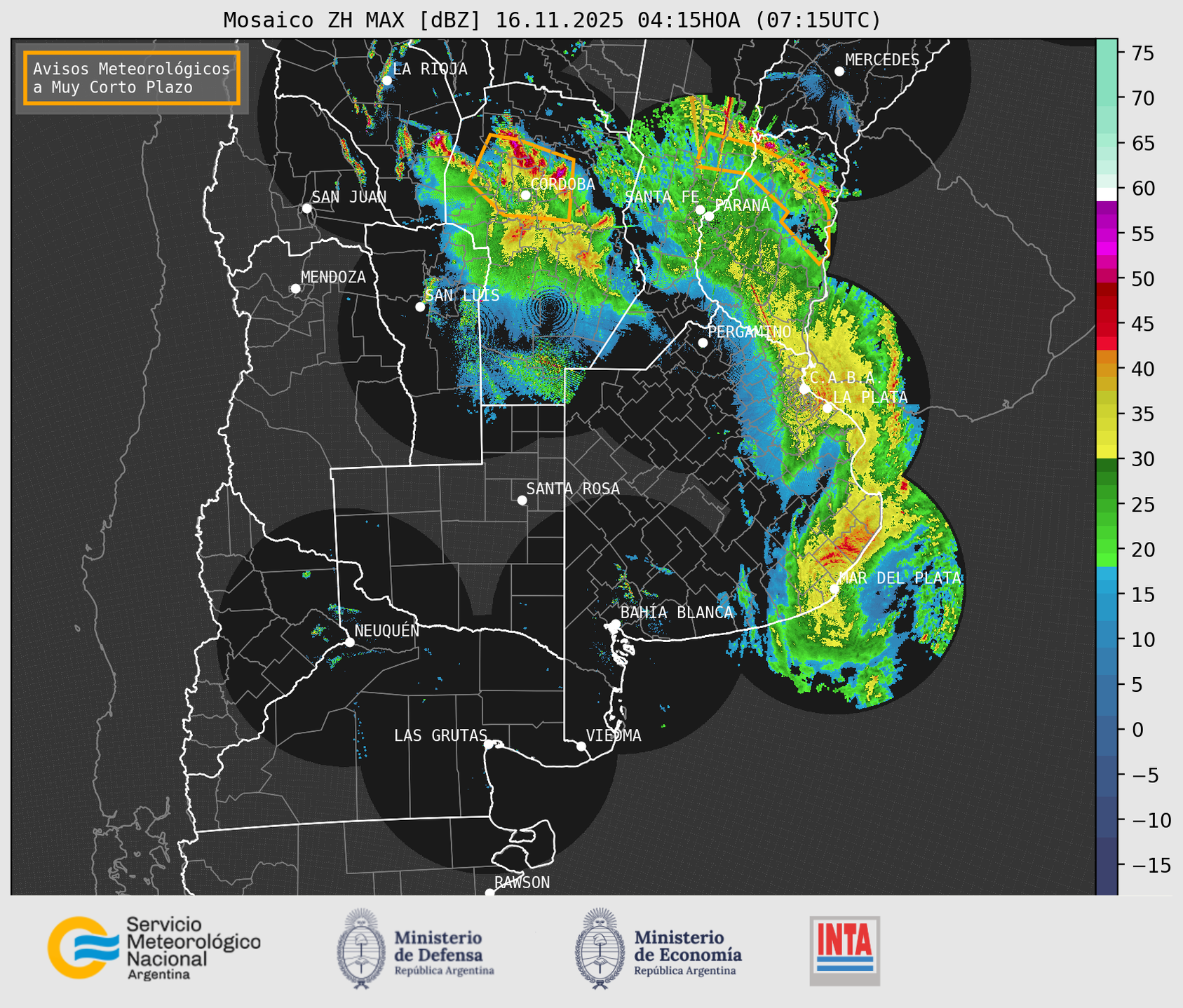
Task: Click the VIEDMA city label
Action: 614,736
